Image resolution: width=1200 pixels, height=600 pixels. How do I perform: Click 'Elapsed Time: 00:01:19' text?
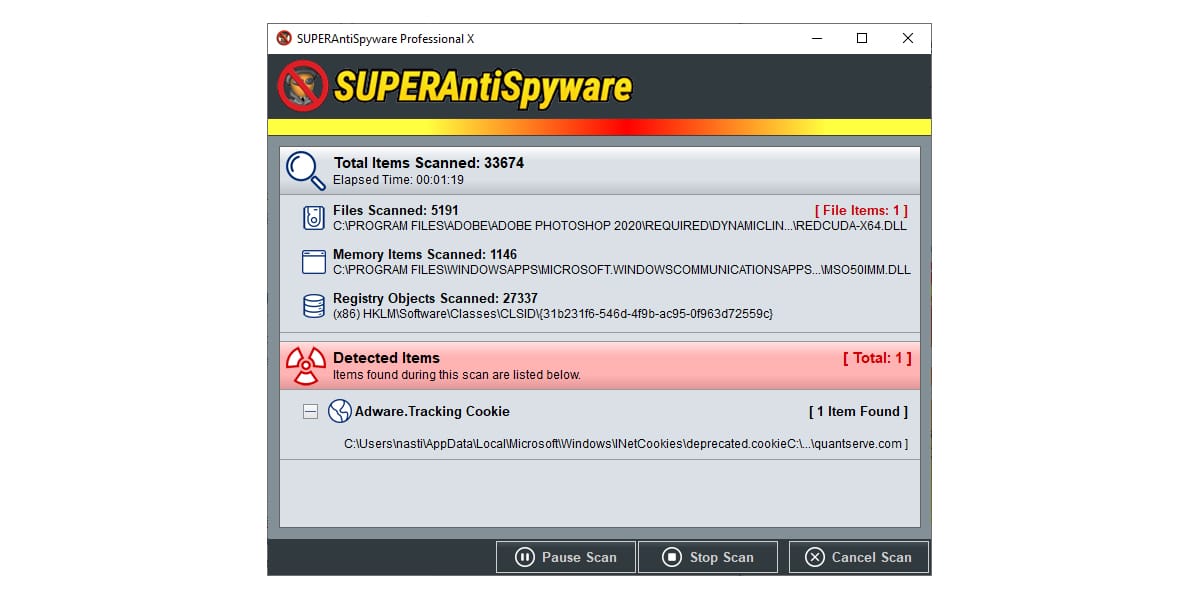coord(398,180)
